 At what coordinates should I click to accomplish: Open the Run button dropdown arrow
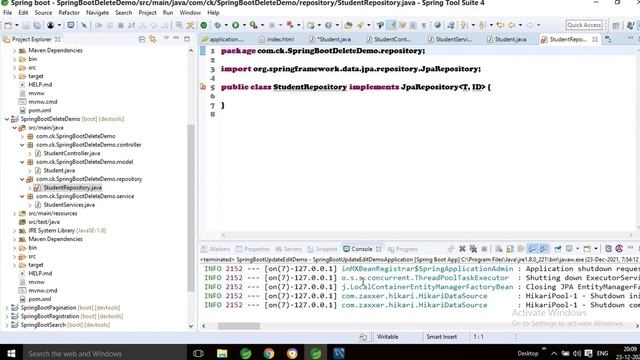pos(244,25)
